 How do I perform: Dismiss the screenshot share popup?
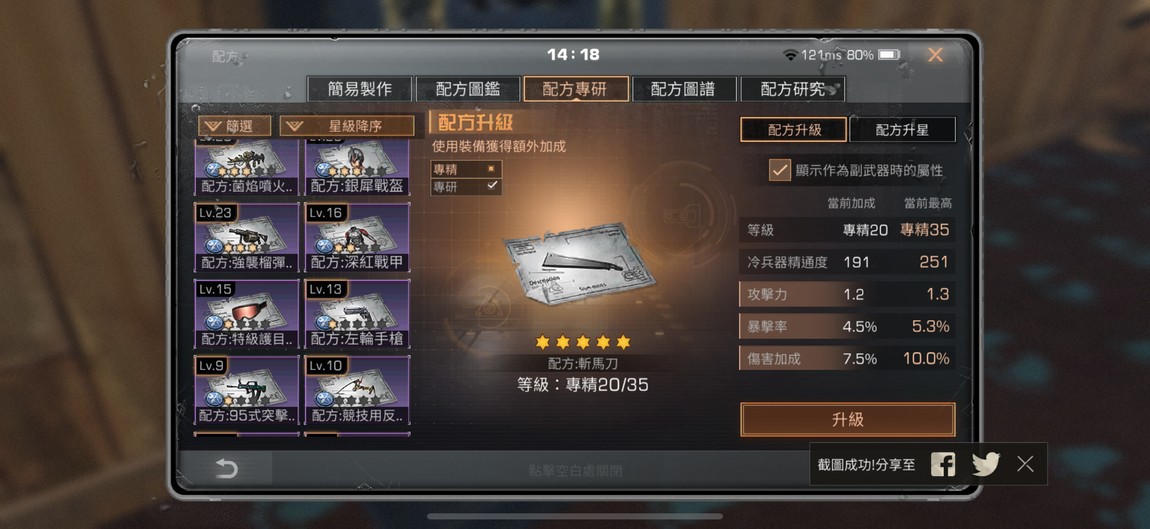[1025, 464]
